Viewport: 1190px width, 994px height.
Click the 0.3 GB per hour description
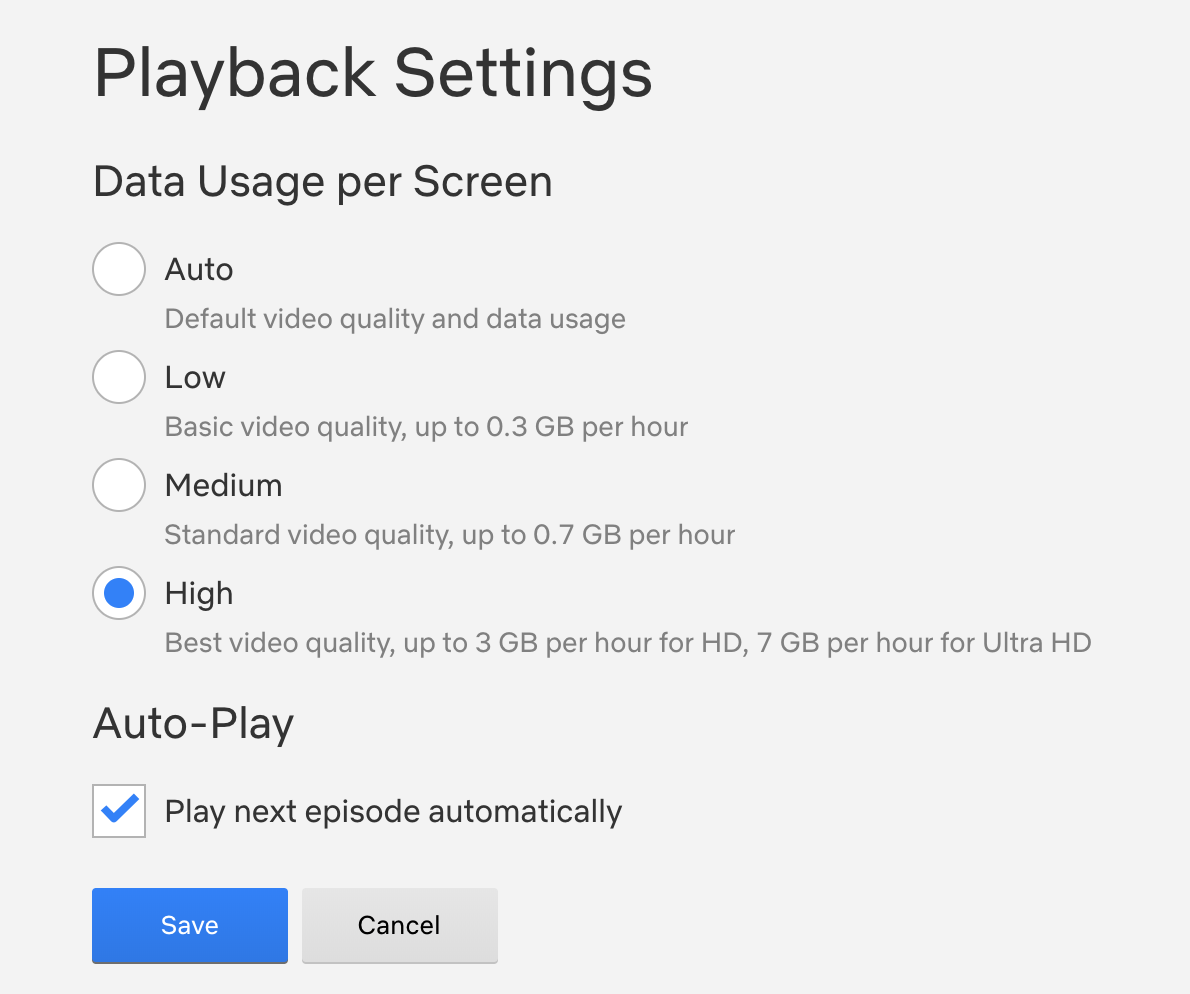(426, 426)
